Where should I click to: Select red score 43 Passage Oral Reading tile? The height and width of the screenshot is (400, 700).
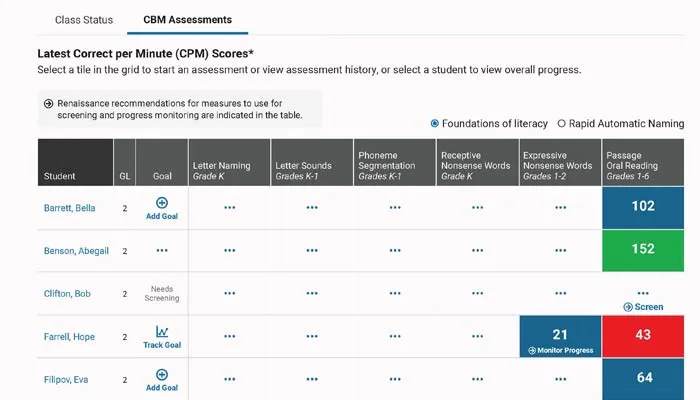point(643,337)
